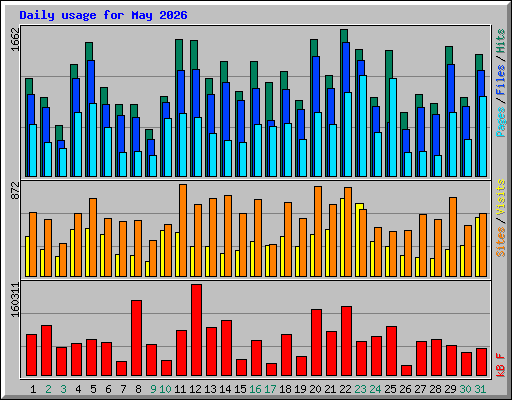This screenshot has width=512, height=400.
Task: Select the yellow visits bar for day 22
Action: click(342, 237)
